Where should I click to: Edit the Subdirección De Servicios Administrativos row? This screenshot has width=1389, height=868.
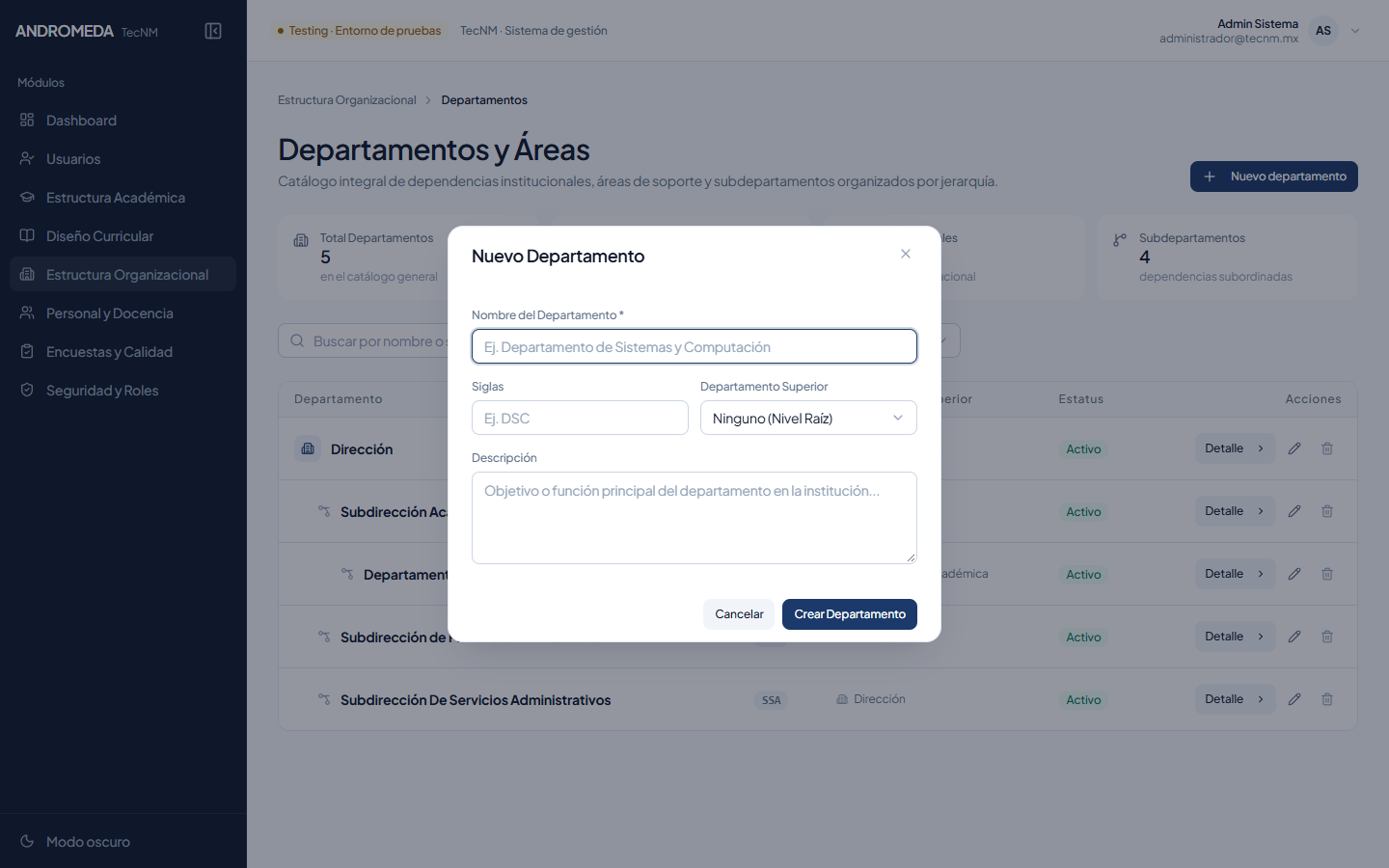pos(1294,699)
